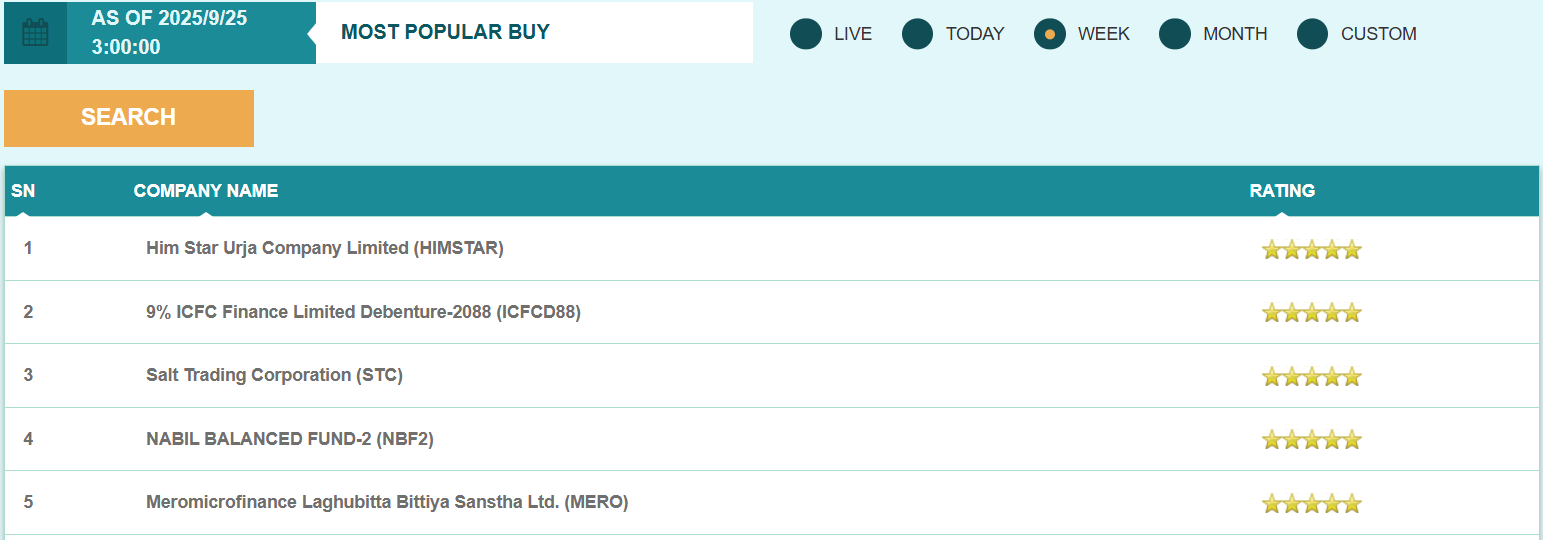Open NABIL BALANCED FUND-2 (NBF2) link
Screen dimensions: 1543x540
(x=290, y=438)
